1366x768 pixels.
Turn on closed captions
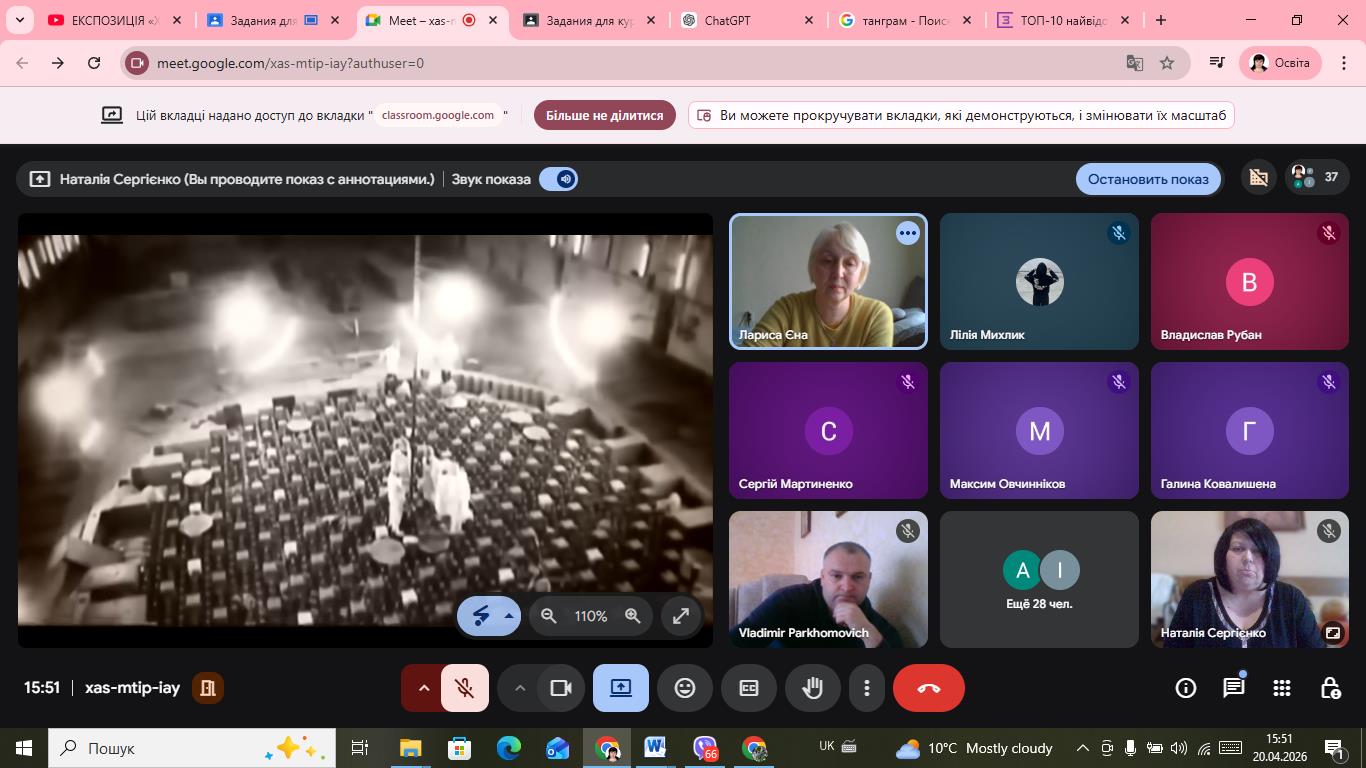click(749, 688)
